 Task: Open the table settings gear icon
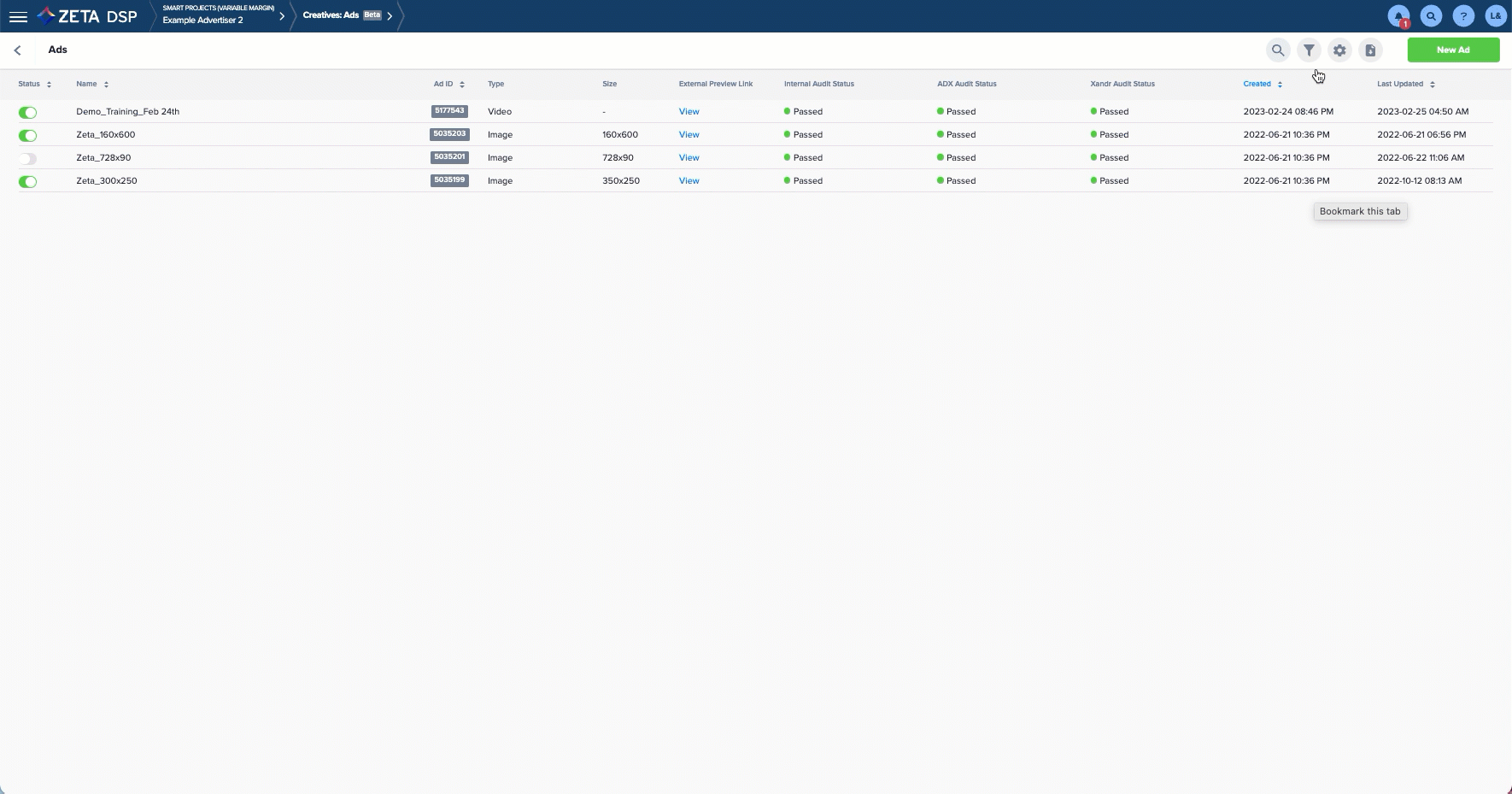coord(1339,50)
